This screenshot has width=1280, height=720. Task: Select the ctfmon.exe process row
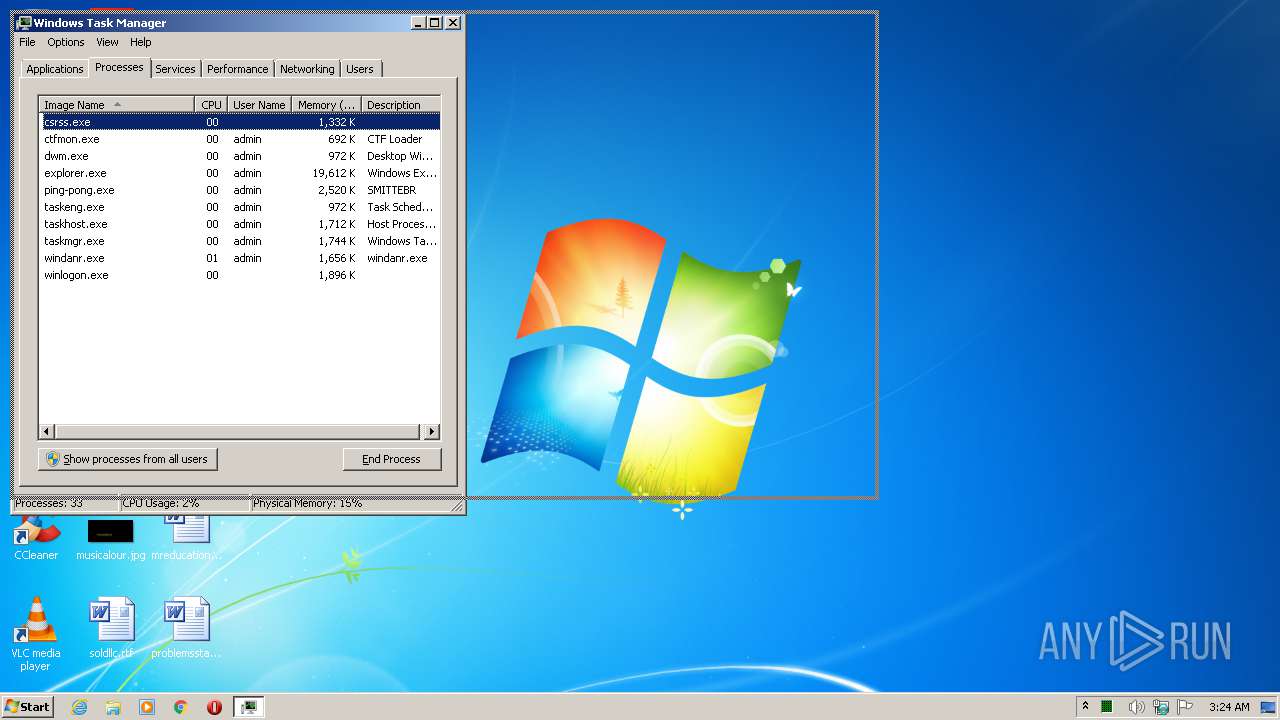pyautogui.click(x=240, y=139)
